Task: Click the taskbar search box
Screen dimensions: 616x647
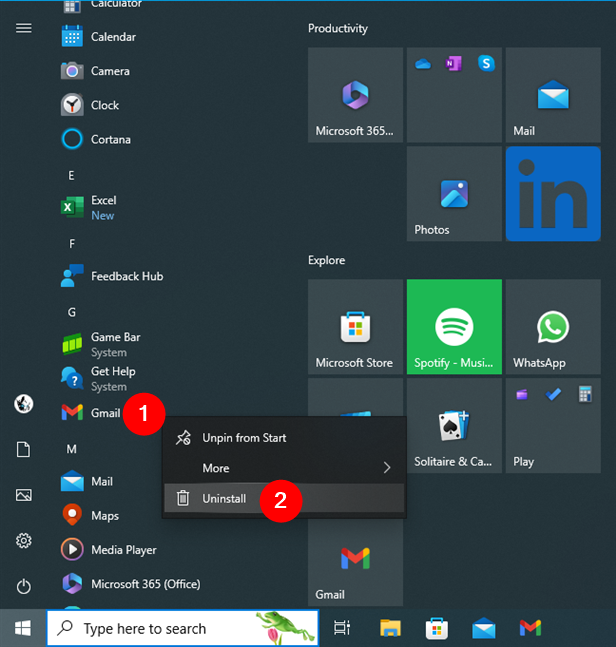Action: [x=183, y=628]
